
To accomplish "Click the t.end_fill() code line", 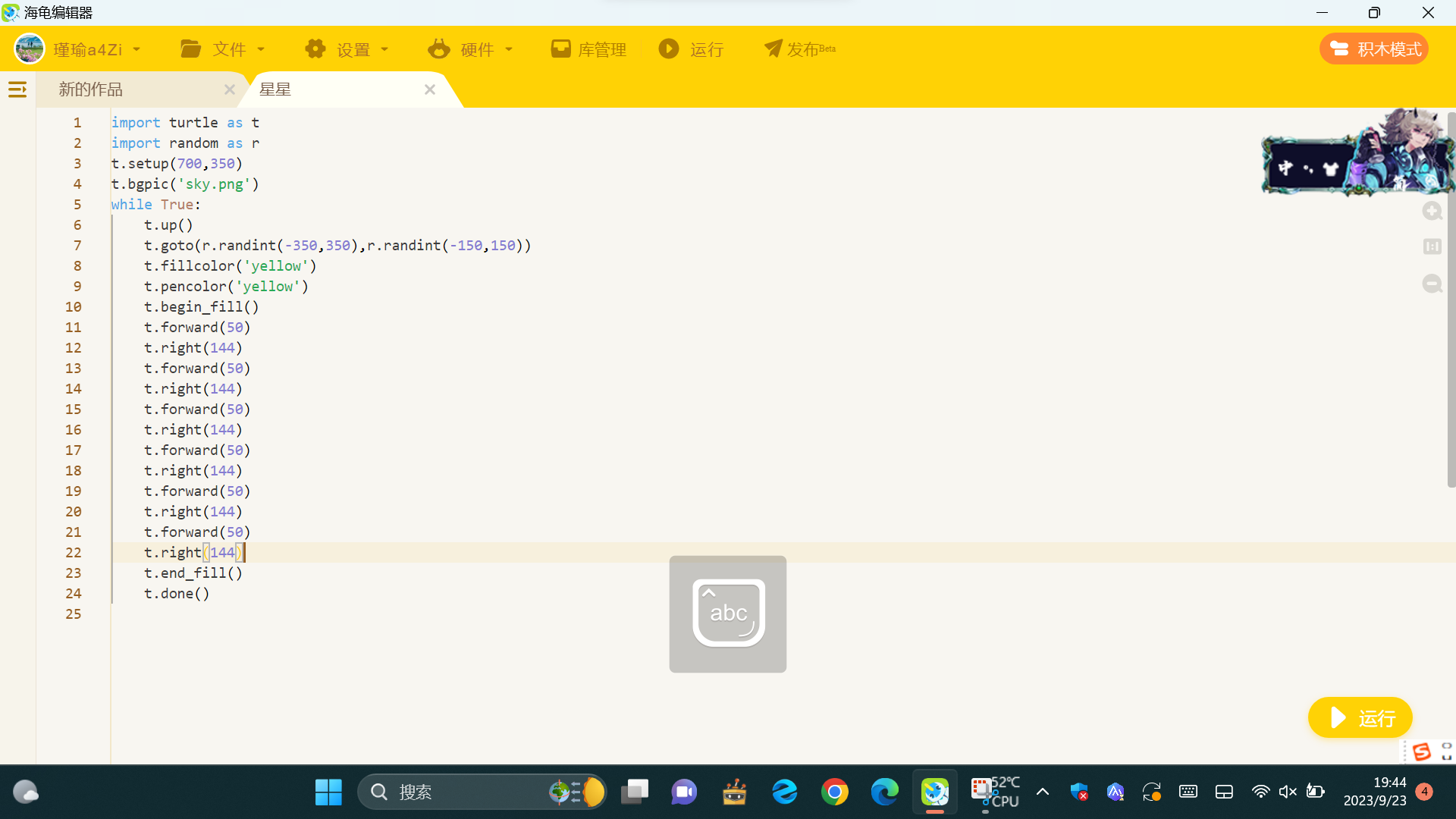I will [193, 573].
